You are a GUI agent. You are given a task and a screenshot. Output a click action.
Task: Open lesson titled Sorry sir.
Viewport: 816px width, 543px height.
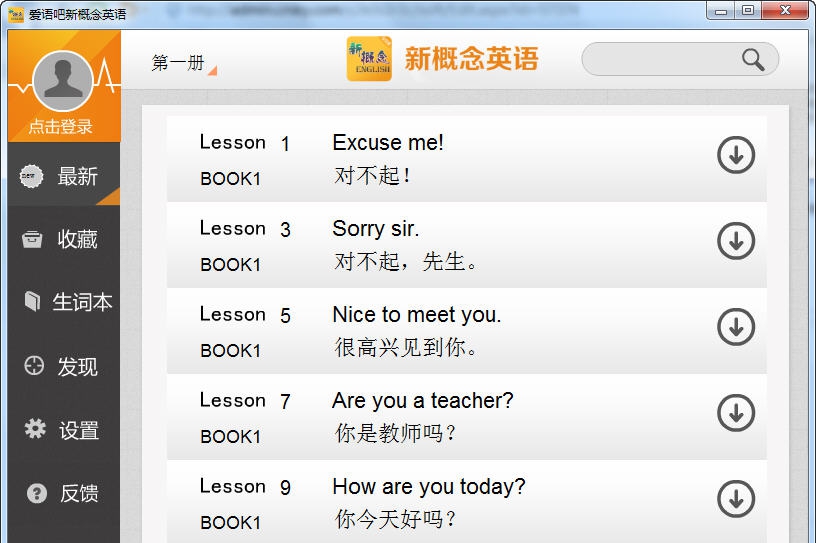click(376, 229)
